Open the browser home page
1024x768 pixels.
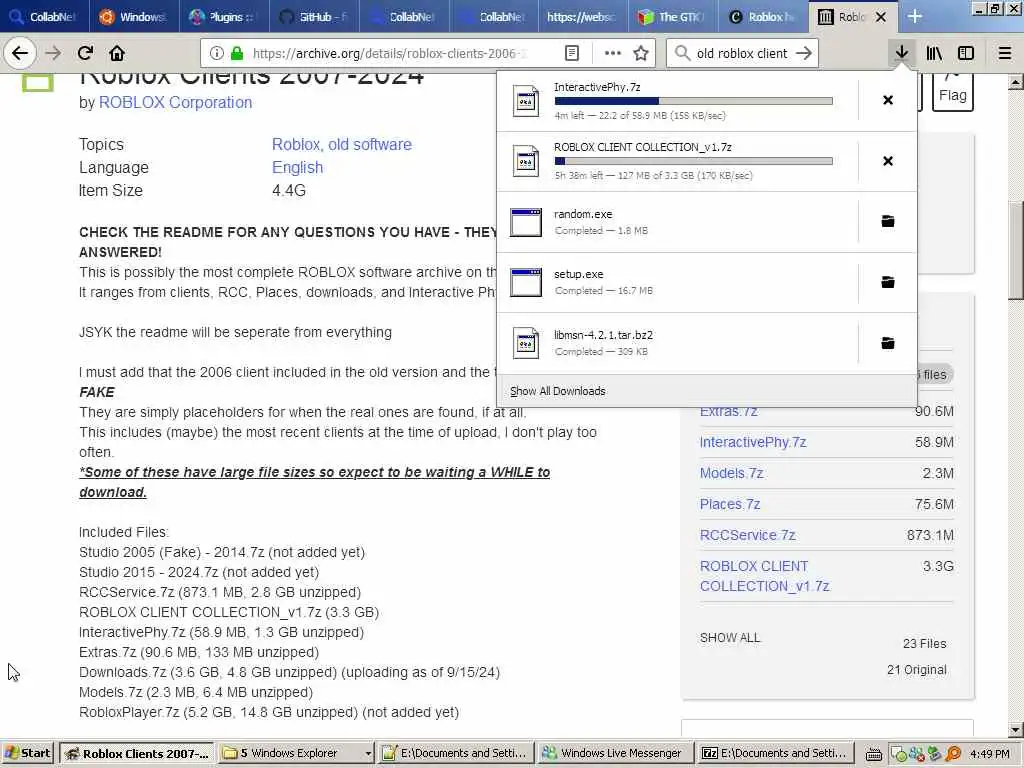click(117, 53)
